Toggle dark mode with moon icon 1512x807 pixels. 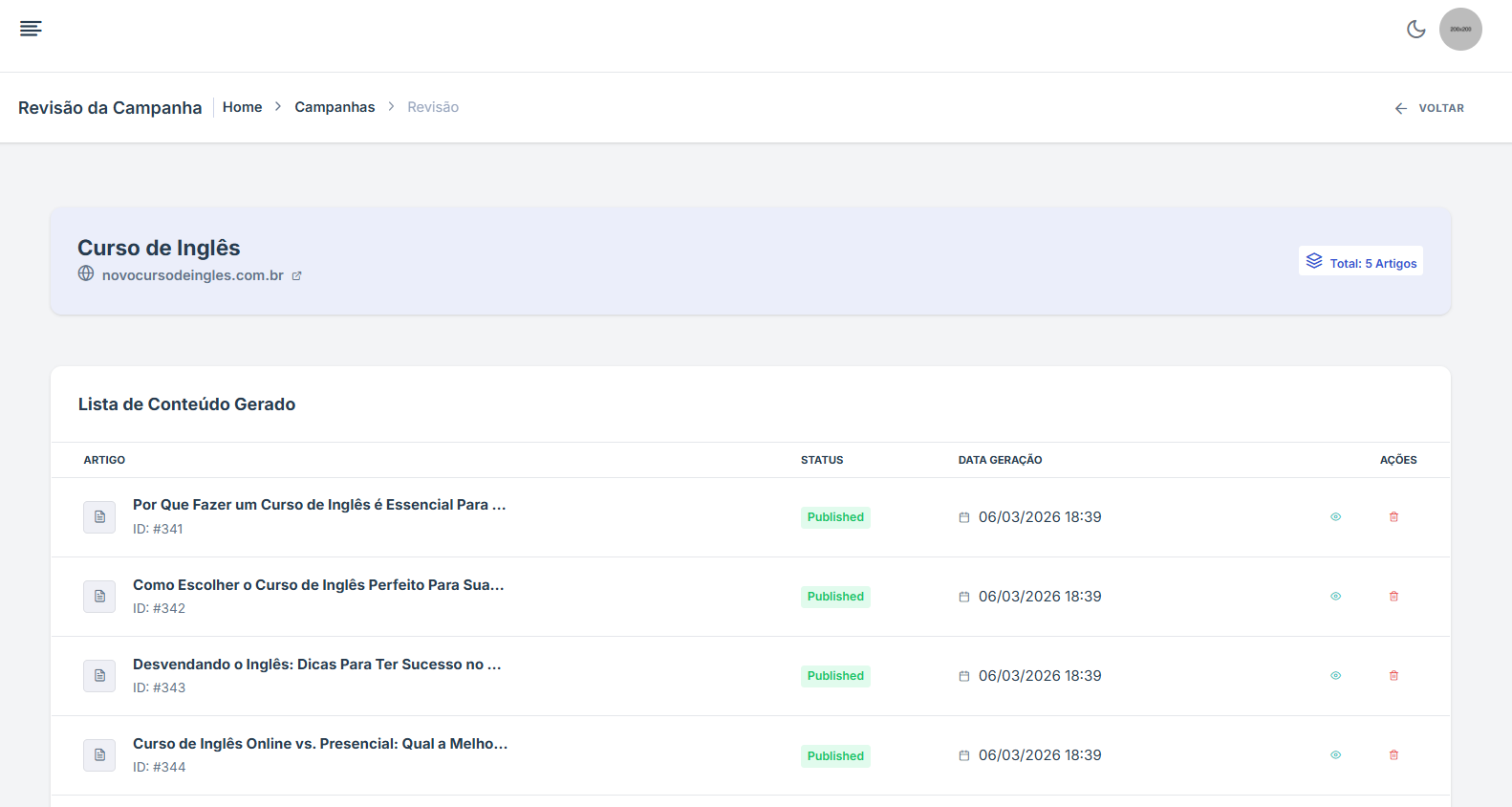1415,30
